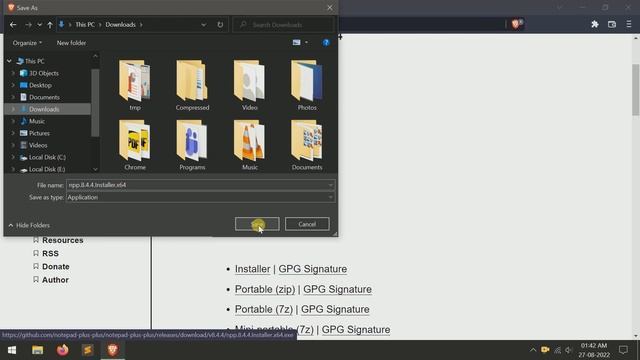Select the Video folder
The image size is (640, 360).
click(x=249, y=85)
